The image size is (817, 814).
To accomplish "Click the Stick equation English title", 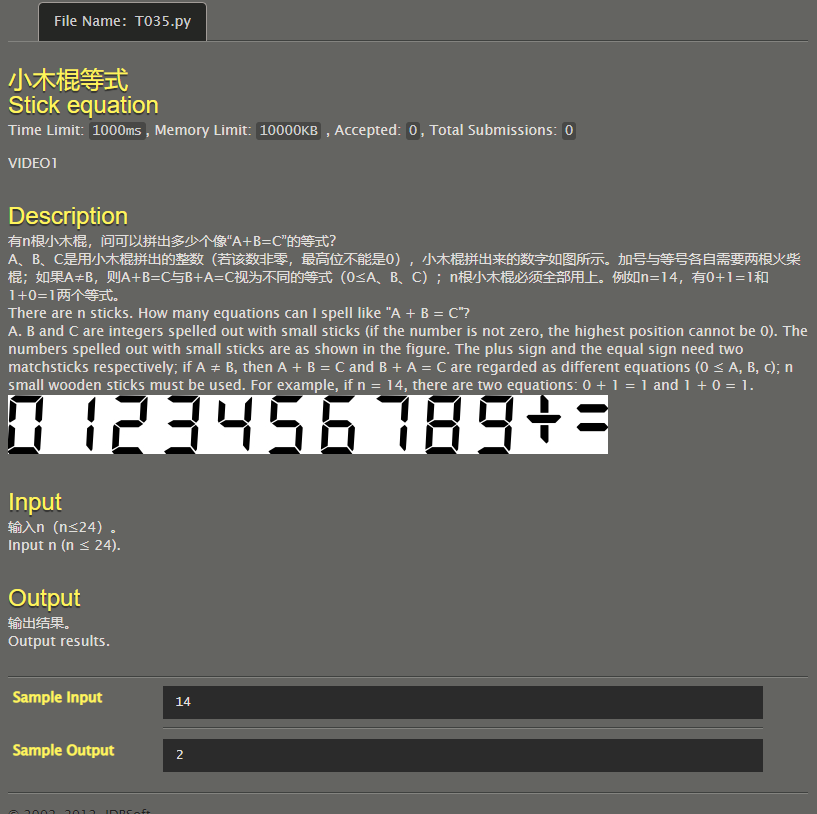I will (x=83, y=105).
